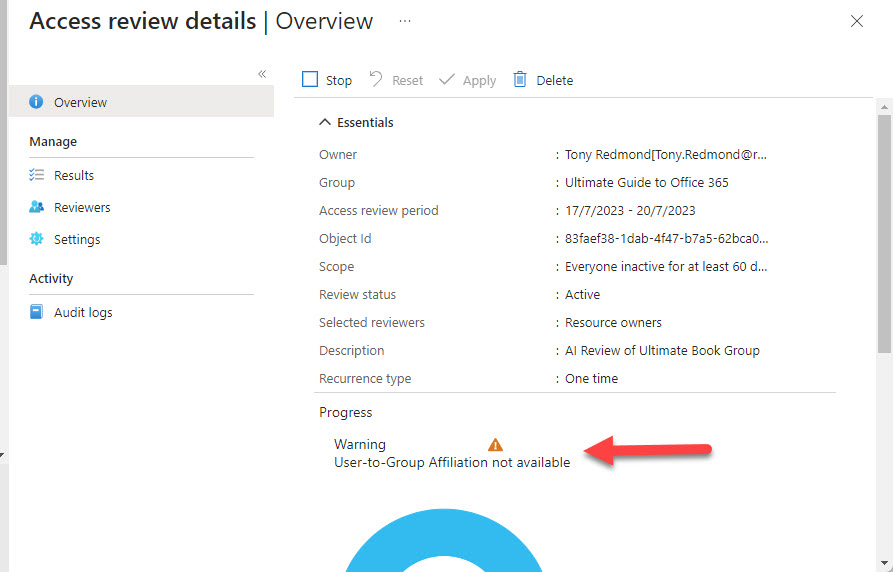The image size is (893, 572).
Task: Click the orange warning triangle icon
Action: (x=495, y=445)
